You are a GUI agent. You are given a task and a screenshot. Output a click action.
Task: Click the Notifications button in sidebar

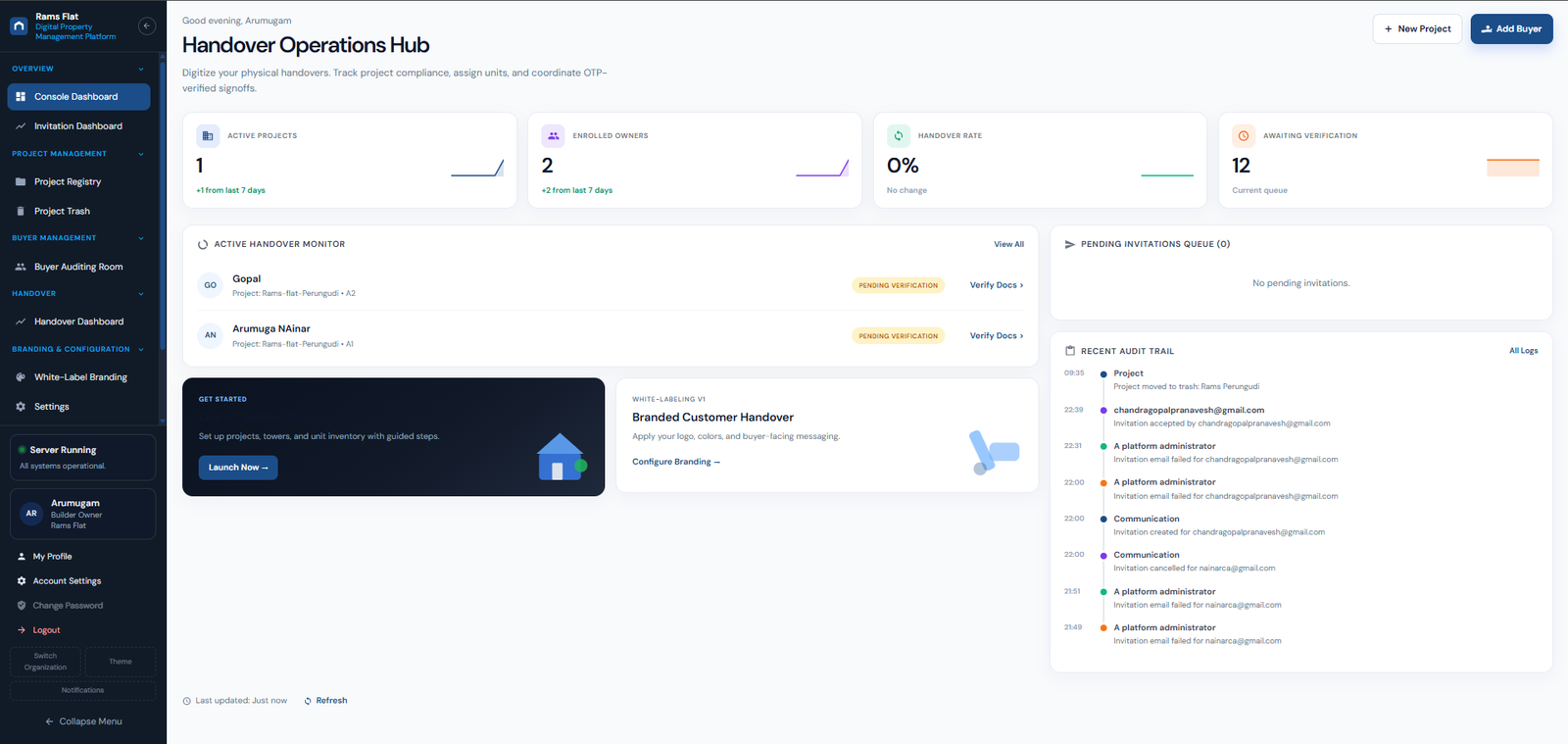pos(82,690)
